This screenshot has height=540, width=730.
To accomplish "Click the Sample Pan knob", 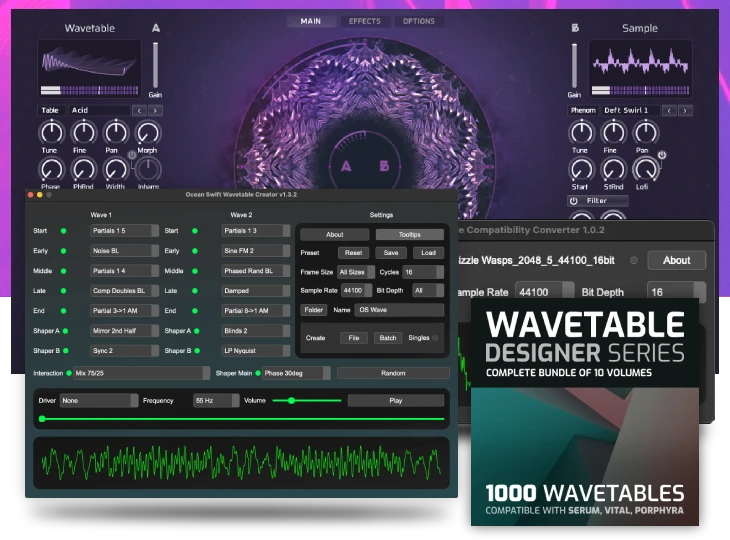I will (x=646, y=133).
